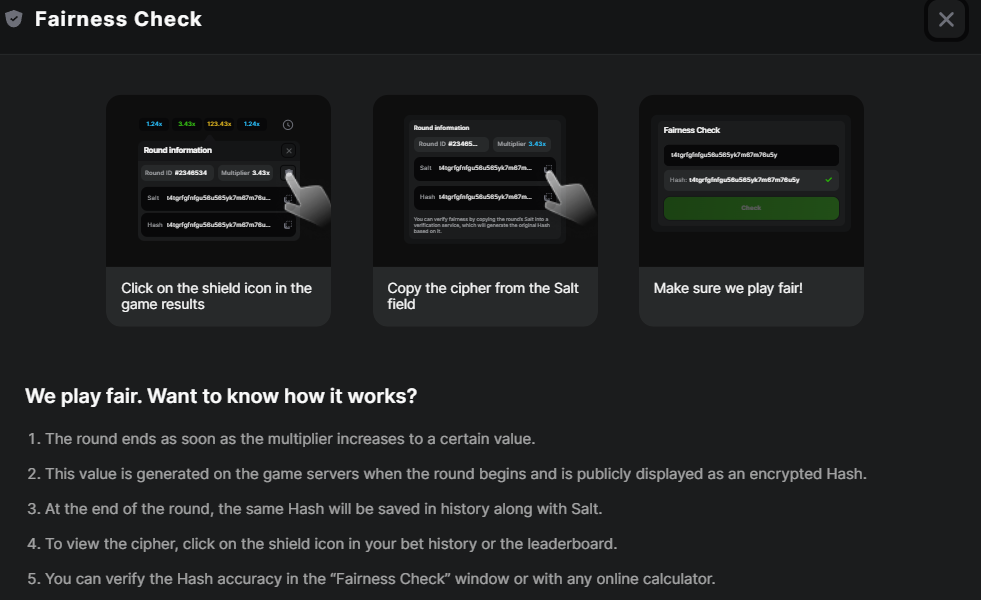This screenshot has width=981, height=600.
Task: Select line "At the end of the round, the same Hash"
Action: click(x=315, y=509)
